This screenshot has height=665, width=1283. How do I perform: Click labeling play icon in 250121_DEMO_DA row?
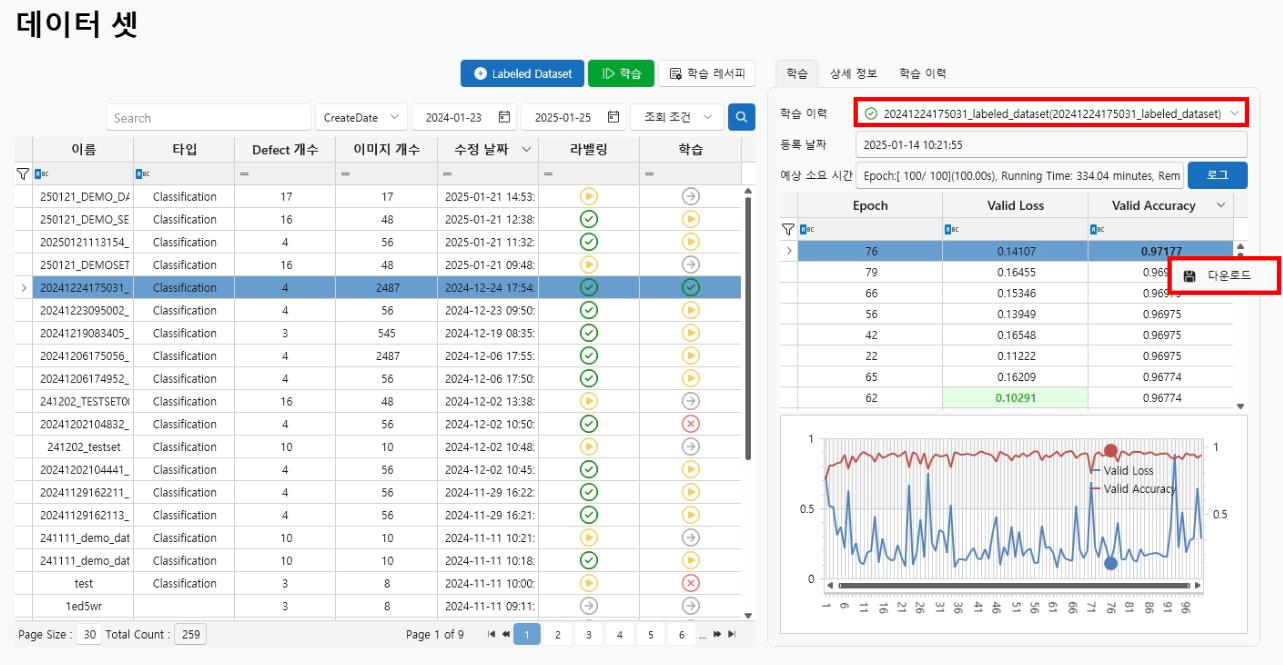pyautogui.click(x=589, y=197)
